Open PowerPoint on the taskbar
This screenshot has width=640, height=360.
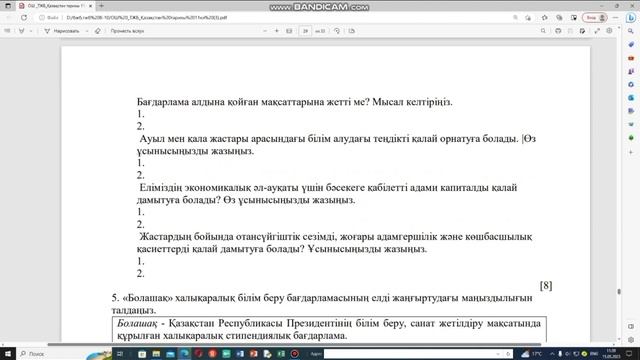click(x=253, y=353)
